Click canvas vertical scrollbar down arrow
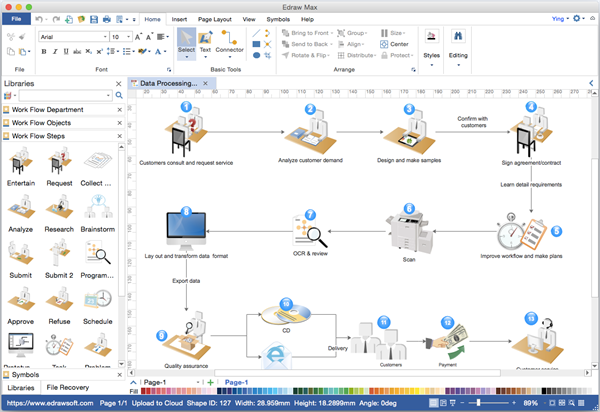Screen dimensions: 600x412 pos(595,366)
